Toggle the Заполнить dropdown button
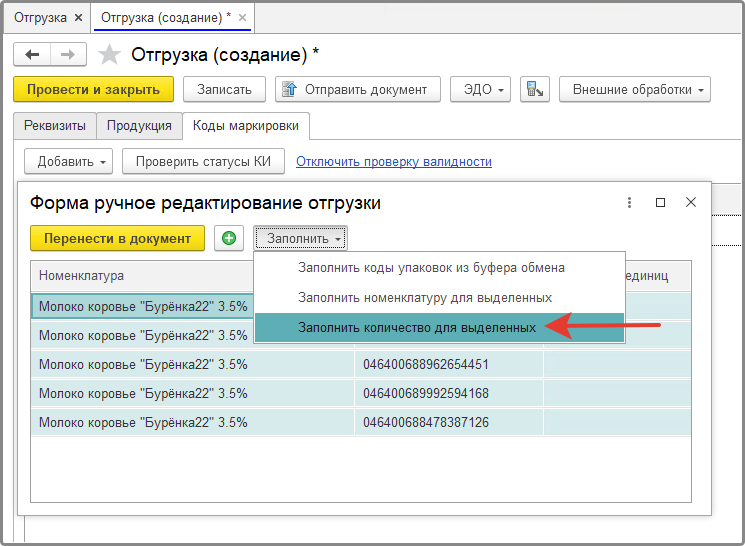745x546 pixels. (301, 238)
